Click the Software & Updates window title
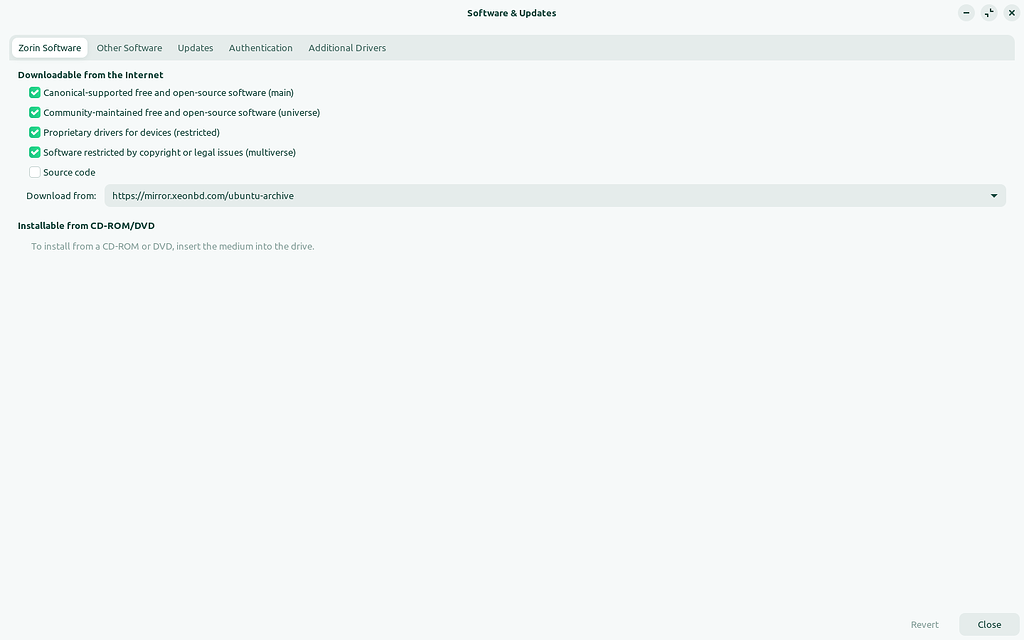The height and width of the screenshot is (640, 1024). tap(511, 13)
